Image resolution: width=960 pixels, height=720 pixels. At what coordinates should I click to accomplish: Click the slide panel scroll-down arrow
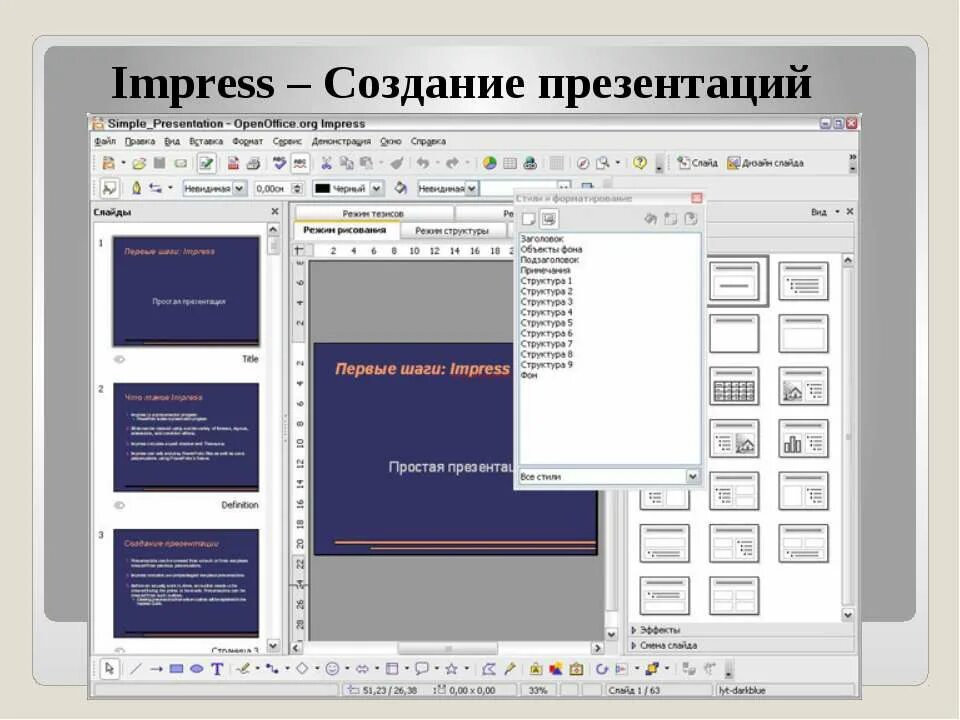[273, 646]
